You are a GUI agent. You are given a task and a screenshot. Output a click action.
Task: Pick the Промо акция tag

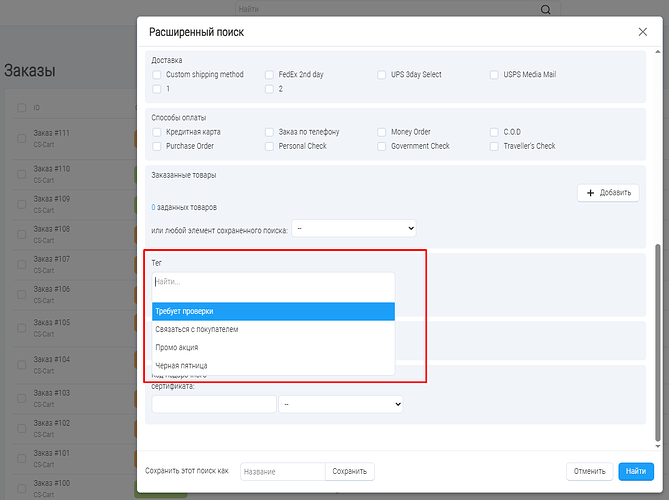pyautogui.click(x=273, y=347)
